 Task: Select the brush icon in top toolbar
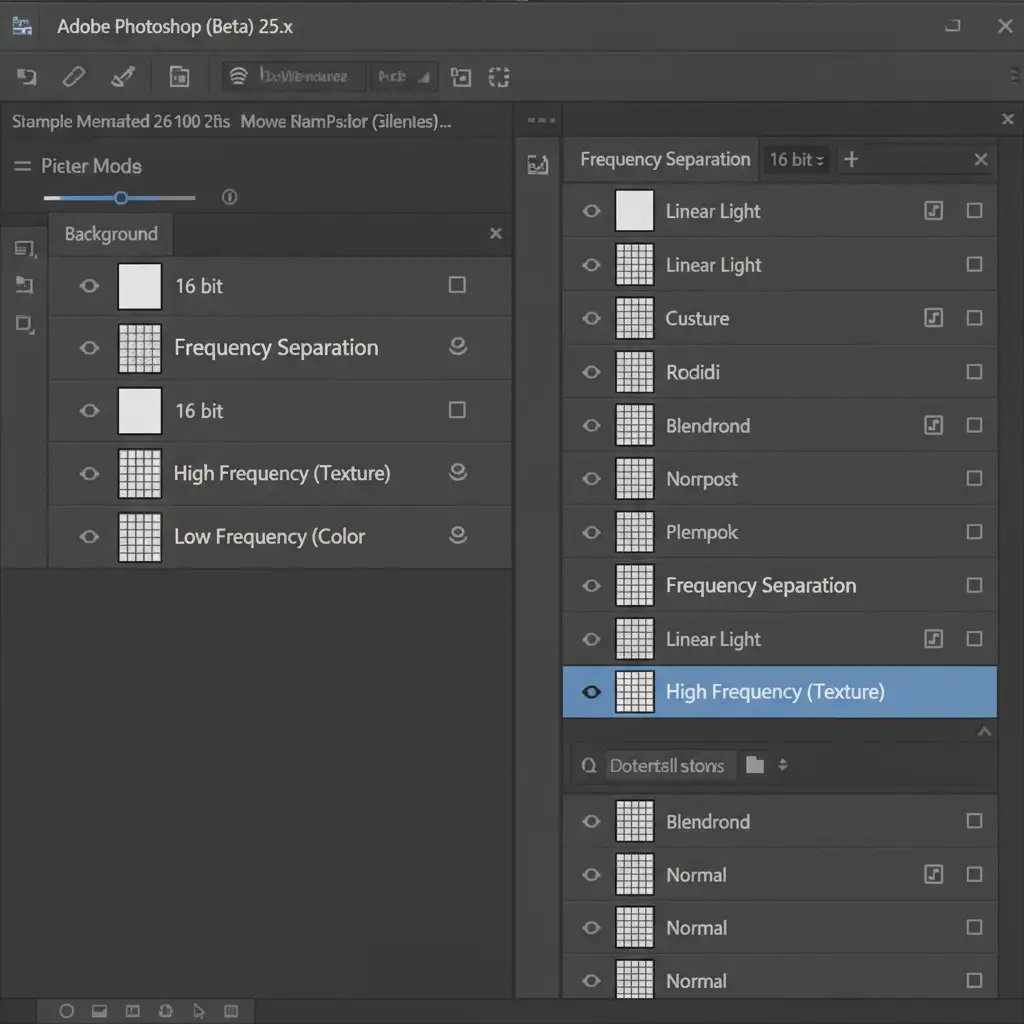[122, 77]
